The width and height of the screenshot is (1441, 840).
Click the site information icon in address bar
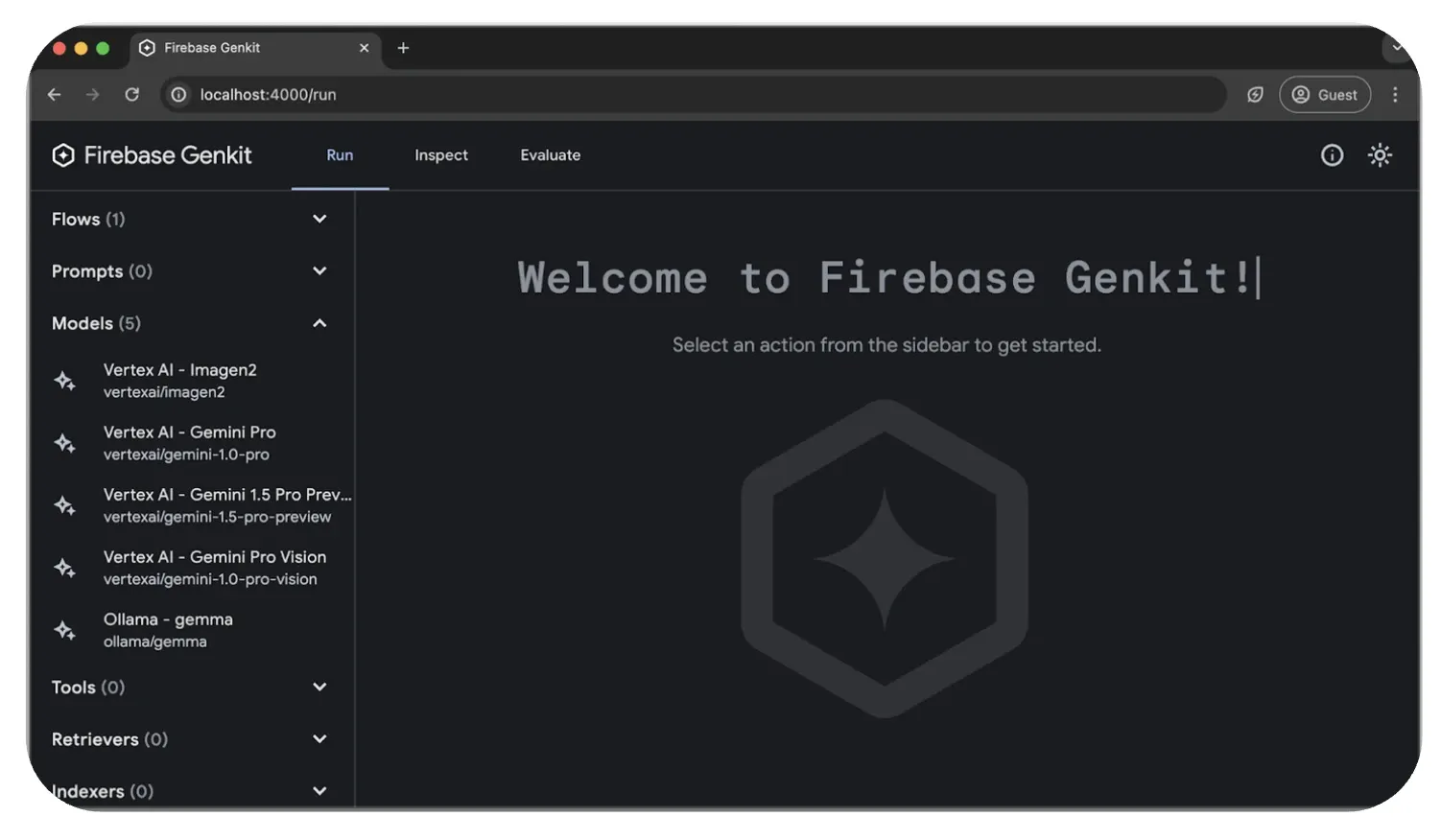[x=178, y=95]
